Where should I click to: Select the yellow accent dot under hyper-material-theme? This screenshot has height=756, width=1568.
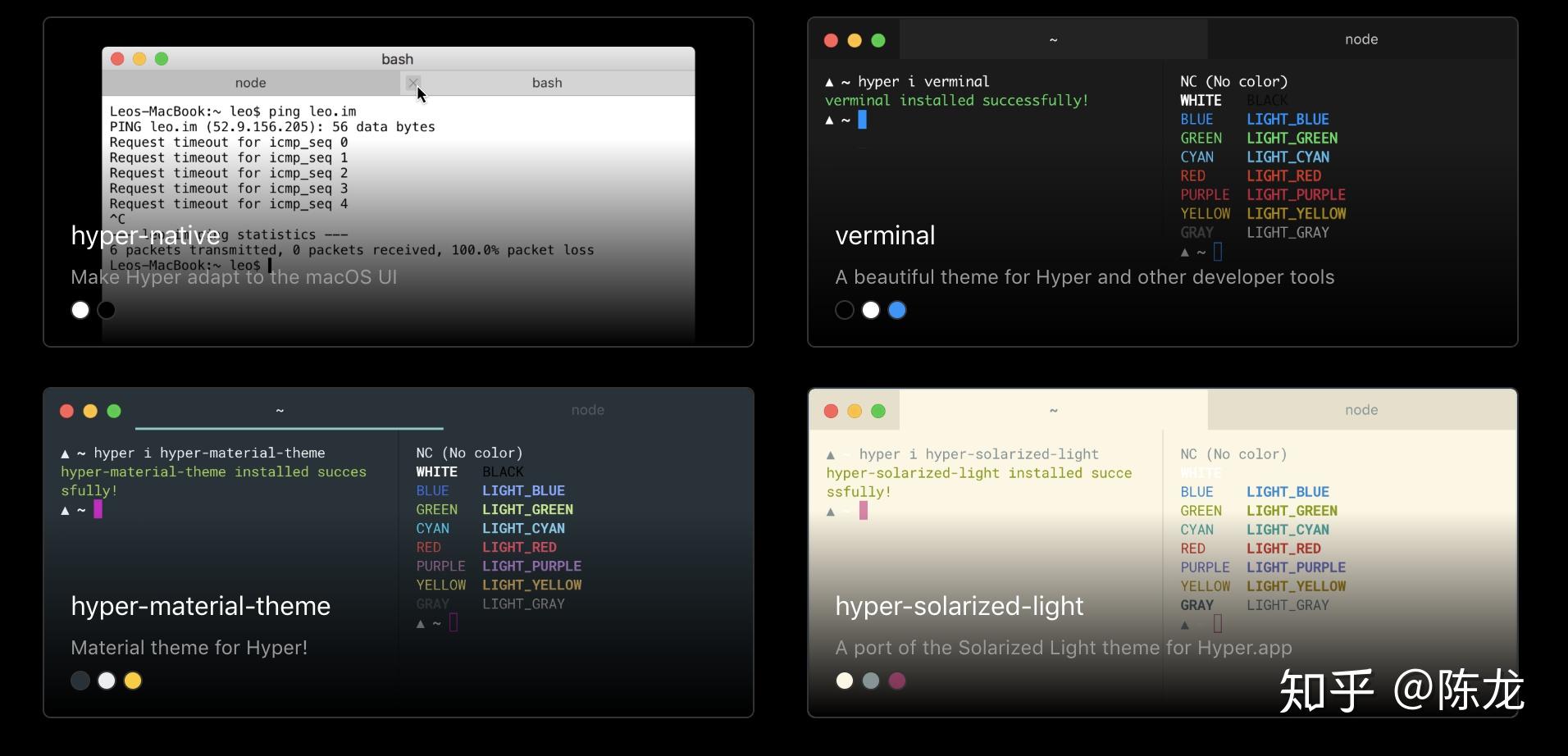[132, 681]
